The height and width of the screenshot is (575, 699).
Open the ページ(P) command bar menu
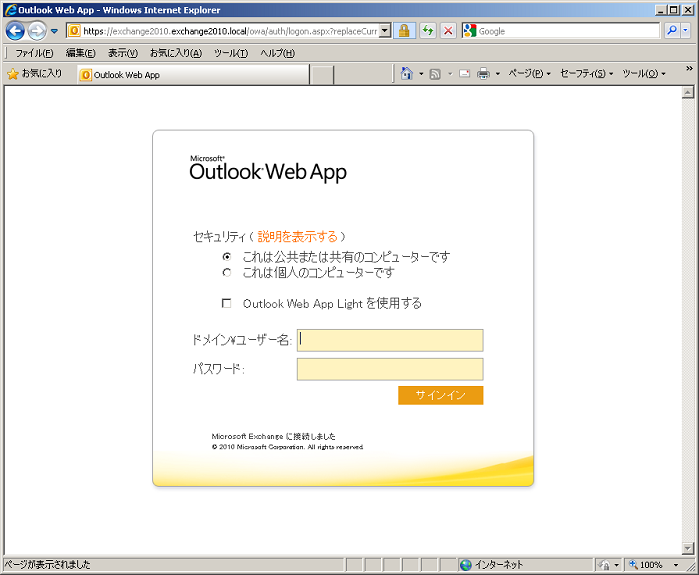coord(529,74)
